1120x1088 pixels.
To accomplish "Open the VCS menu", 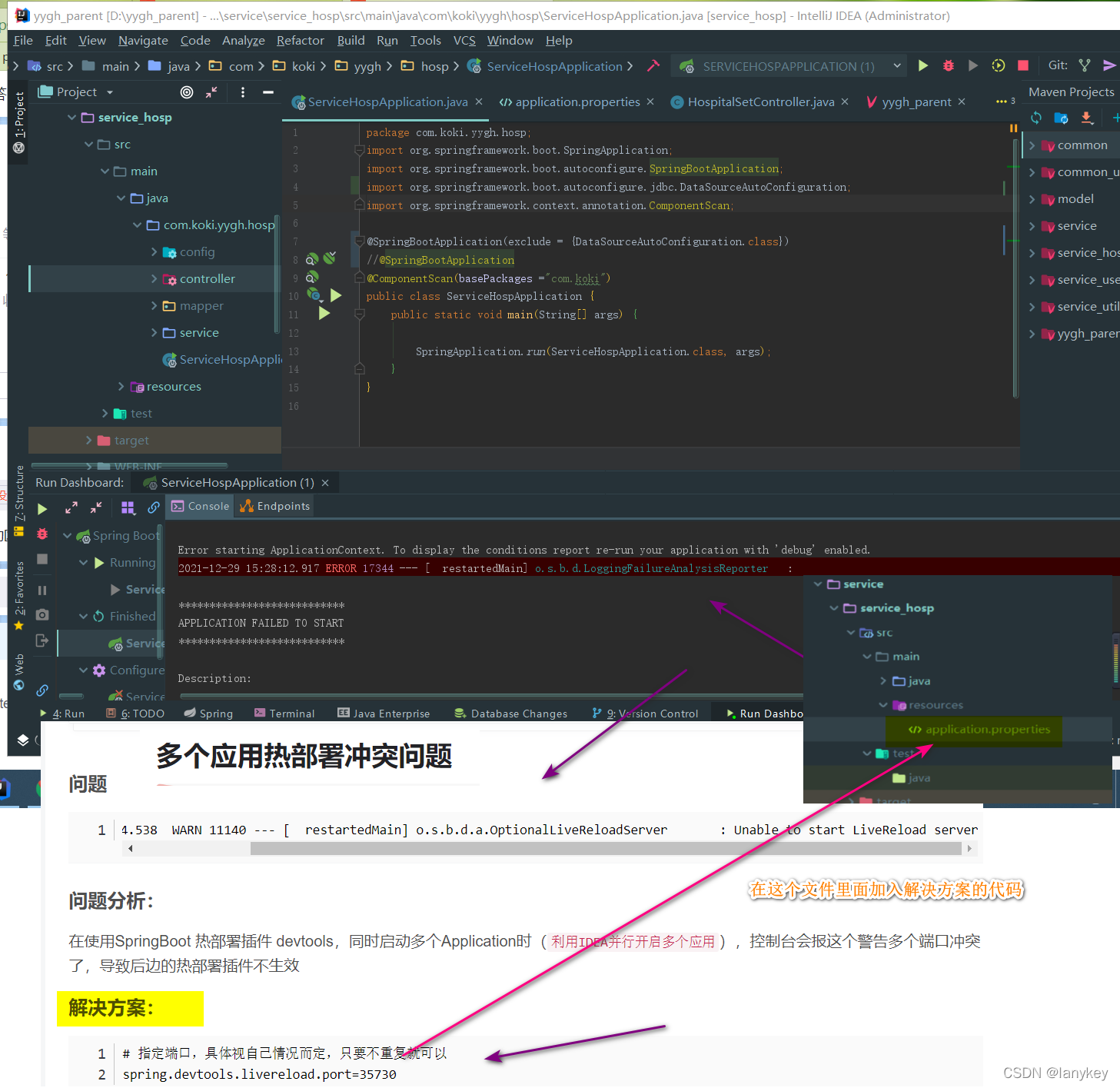I will pos(464,41).
